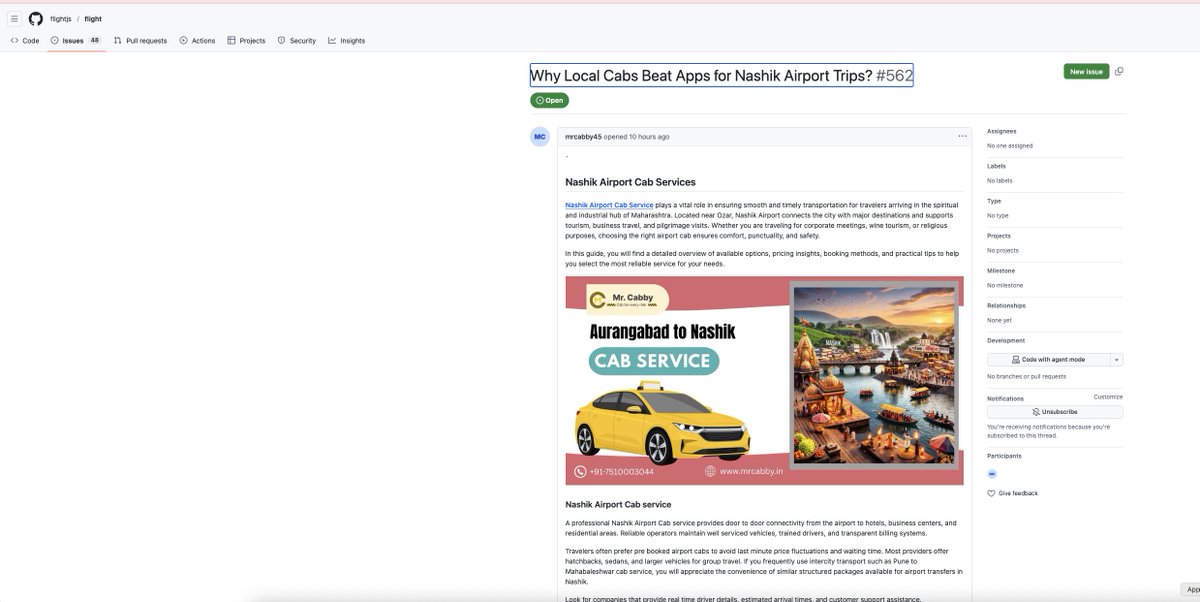Click the 'Nashik Airport Cab Services' heading

point(630,182)
